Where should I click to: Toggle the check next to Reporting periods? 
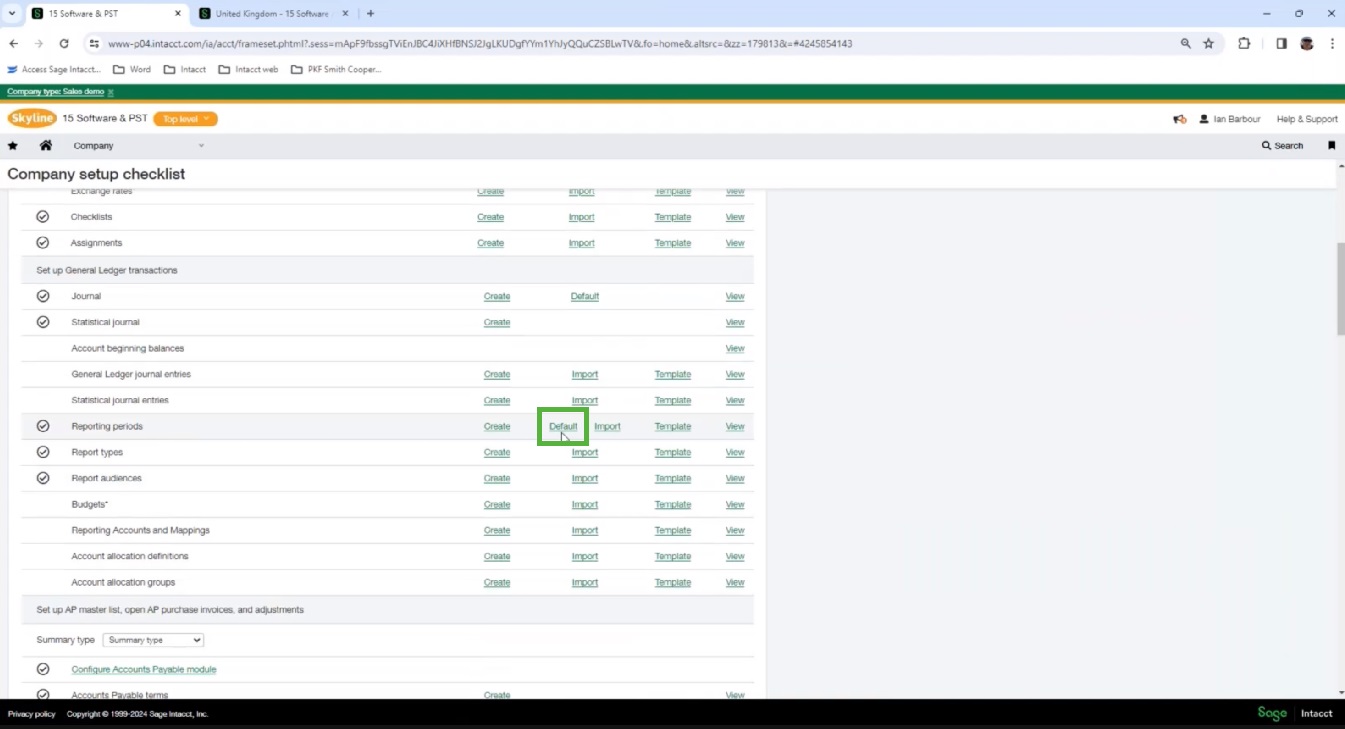pos(43,425)
